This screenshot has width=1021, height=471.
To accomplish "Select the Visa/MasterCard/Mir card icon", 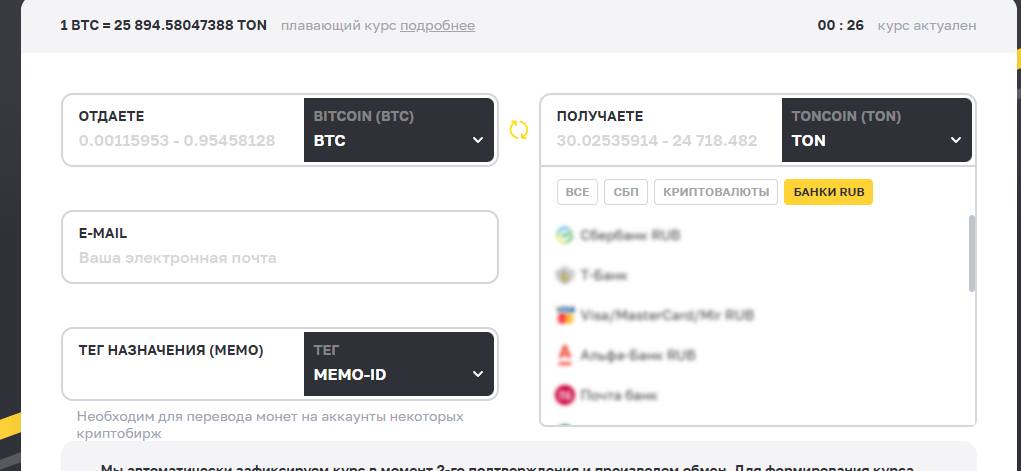I will coord(564,315).
